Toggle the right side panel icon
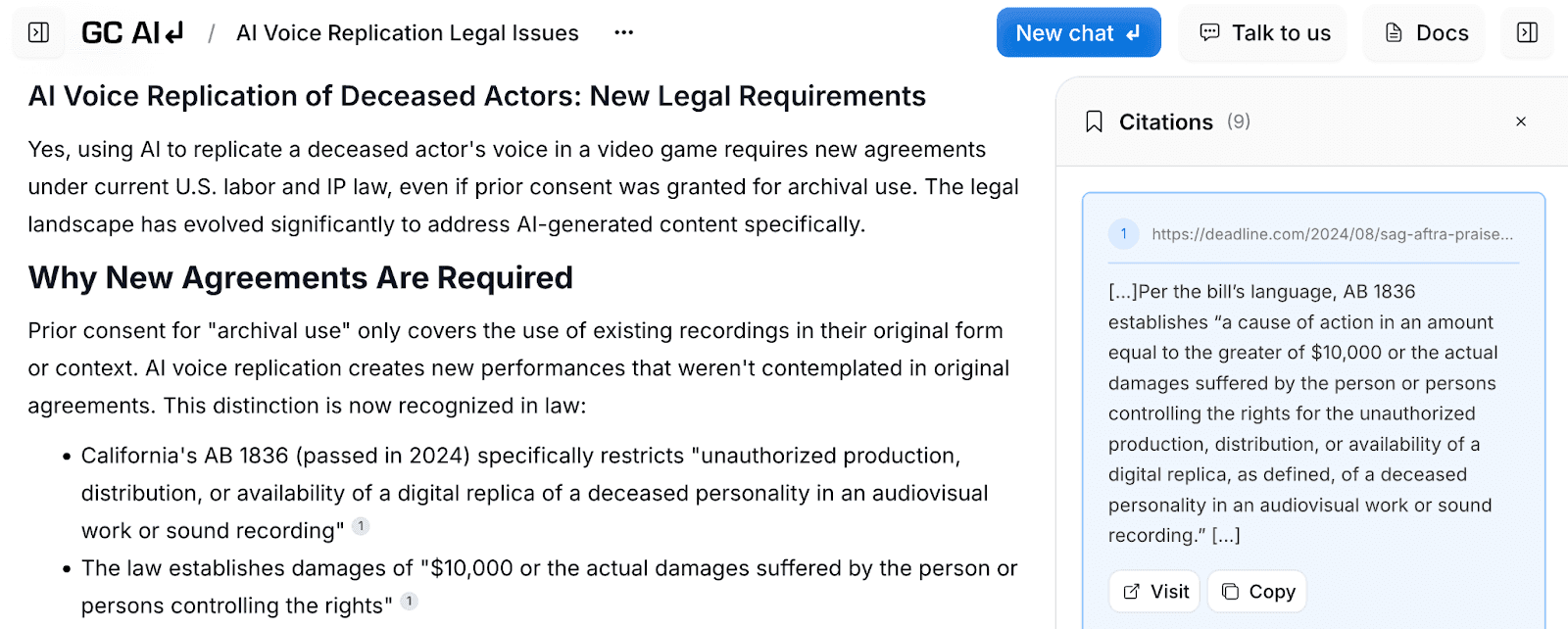 tap(1527, 33)
